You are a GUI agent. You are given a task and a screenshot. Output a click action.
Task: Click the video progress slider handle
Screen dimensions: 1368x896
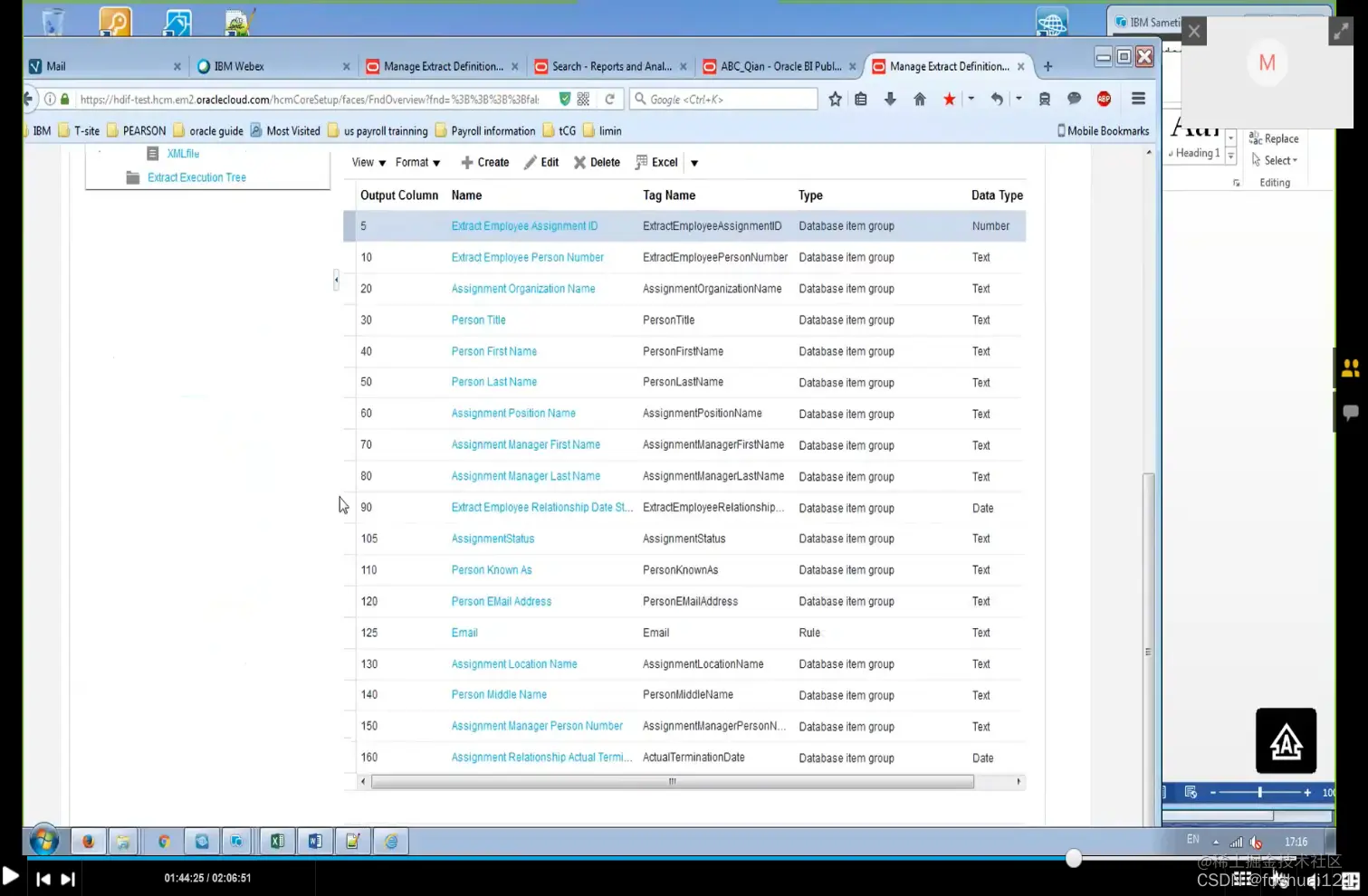tap(1074, 859)
